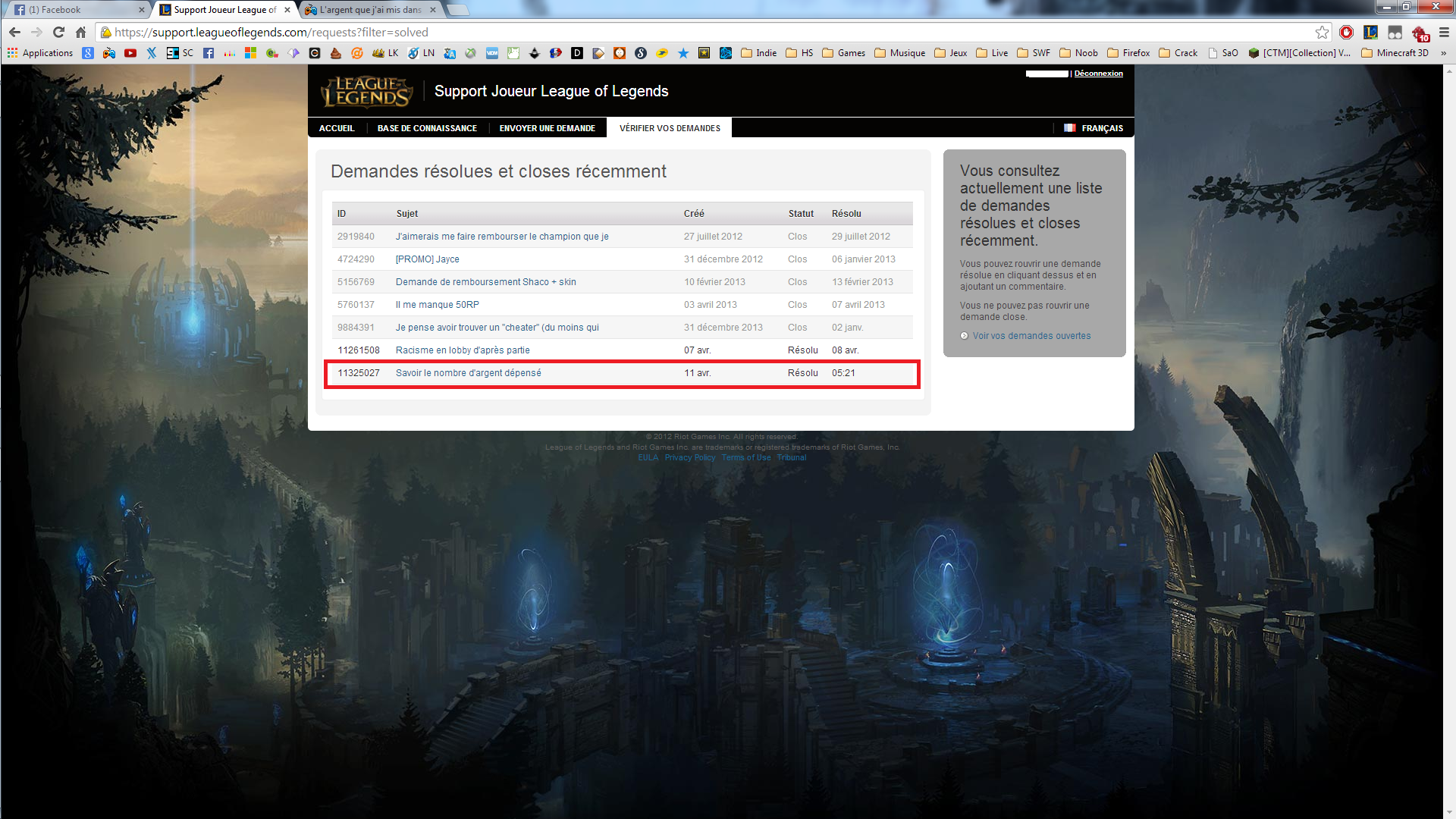The width and height of the screenshot is (1456, 819).
Task: Open the Chrome hamburger menu
Action: coord(1444,33)
